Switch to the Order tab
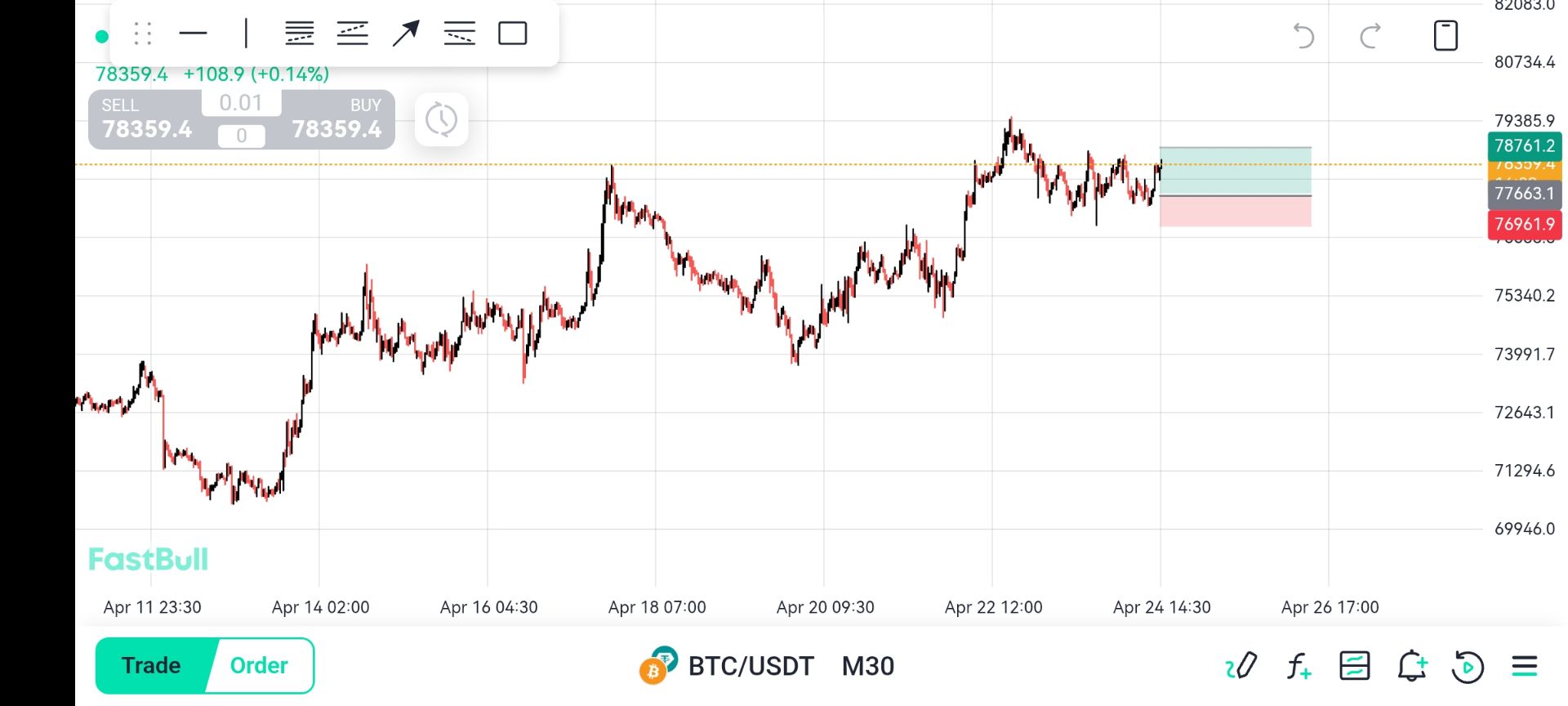The width and height of the screenshot is (1568, 706). (259, 666)
